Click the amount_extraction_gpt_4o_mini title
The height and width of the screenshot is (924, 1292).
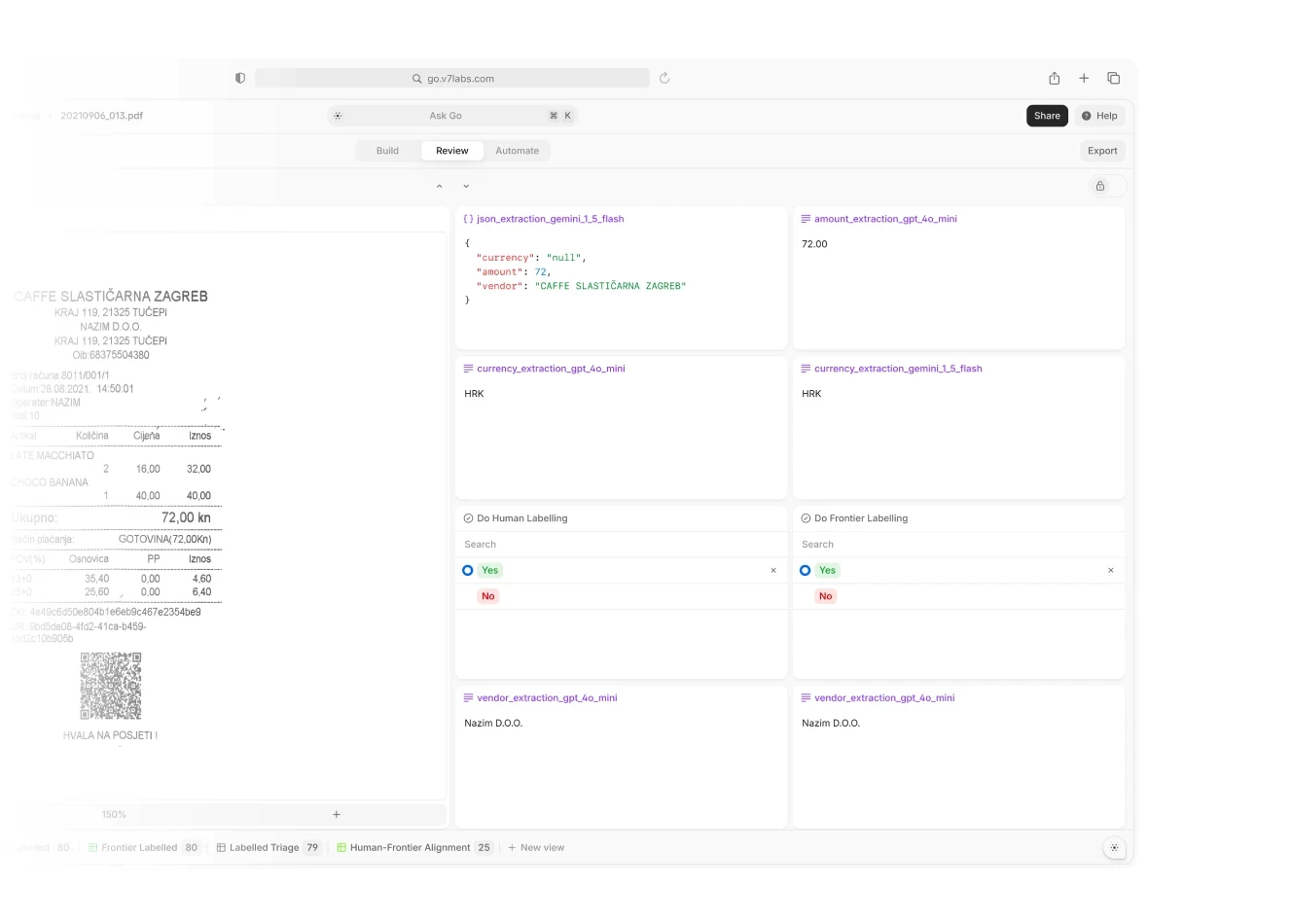coord(885,219)
